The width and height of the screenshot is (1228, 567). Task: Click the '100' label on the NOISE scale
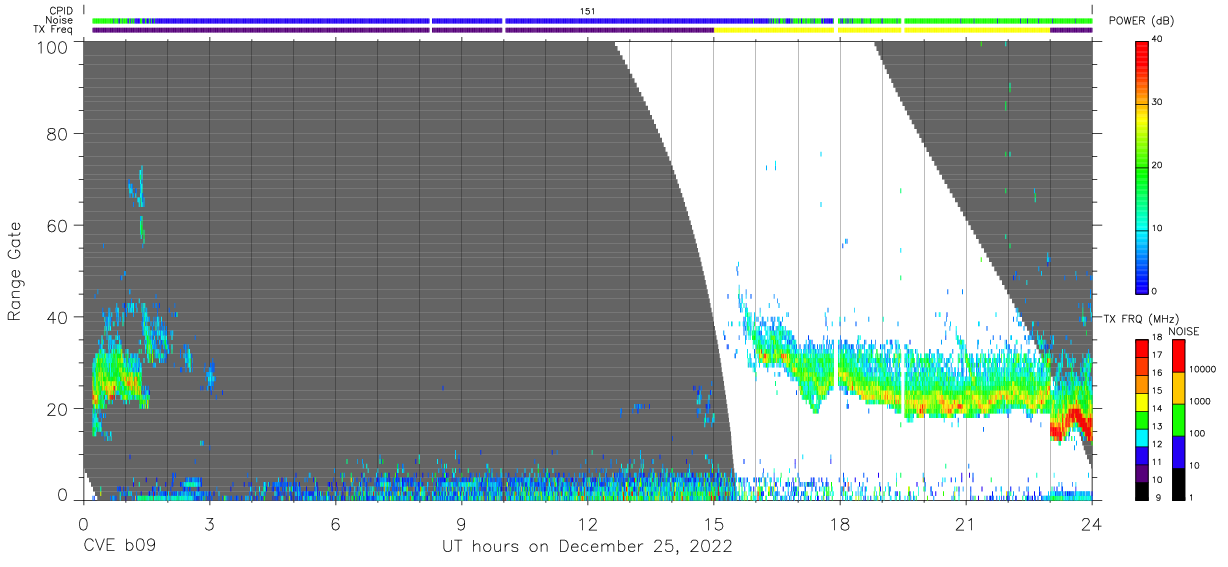point(1196,434)
